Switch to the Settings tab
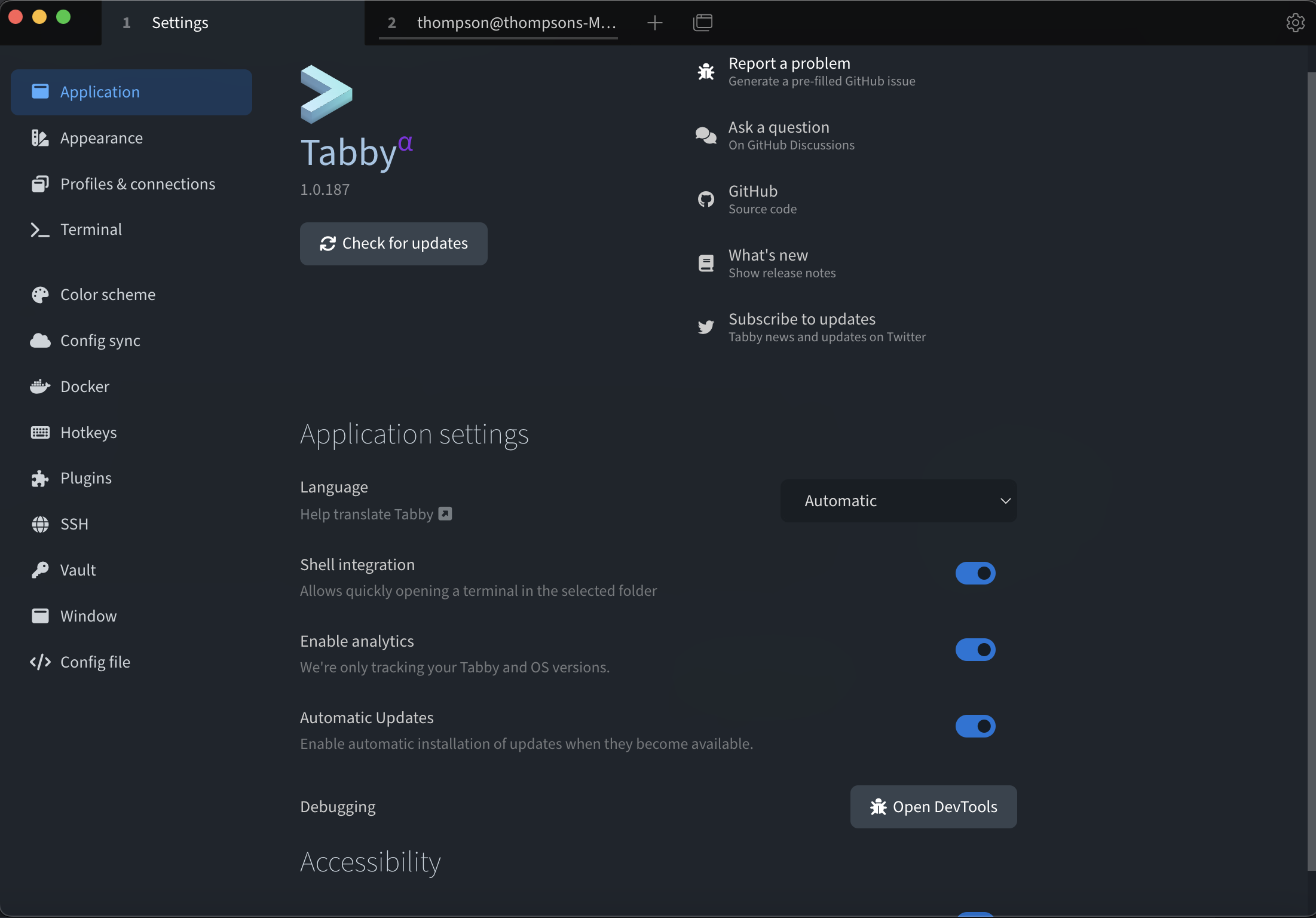 click(180, 23)
